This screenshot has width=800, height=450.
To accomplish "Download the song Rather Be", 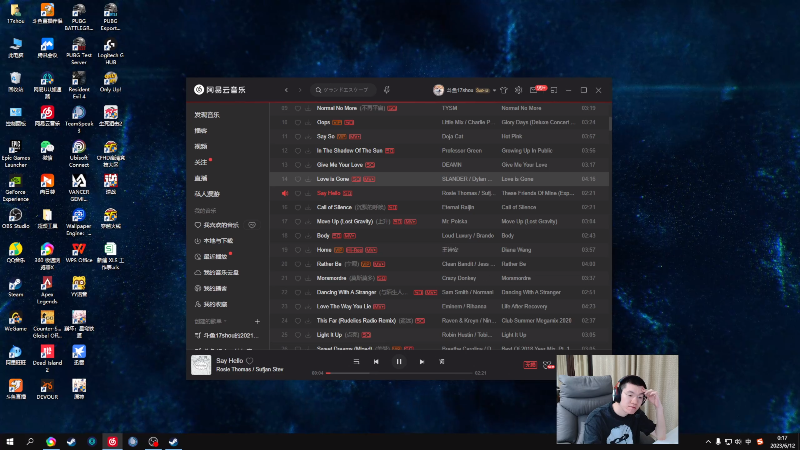I will 308,264.
